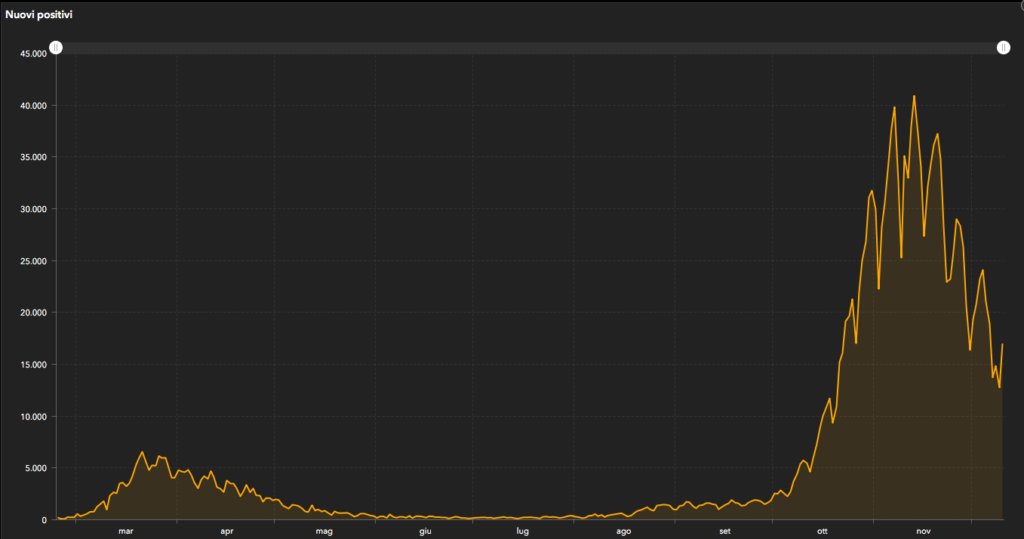Click the partially visible icon in top-right corner
The width and height of the screenshot is (1024, 539).
[x=1019, y=5]
